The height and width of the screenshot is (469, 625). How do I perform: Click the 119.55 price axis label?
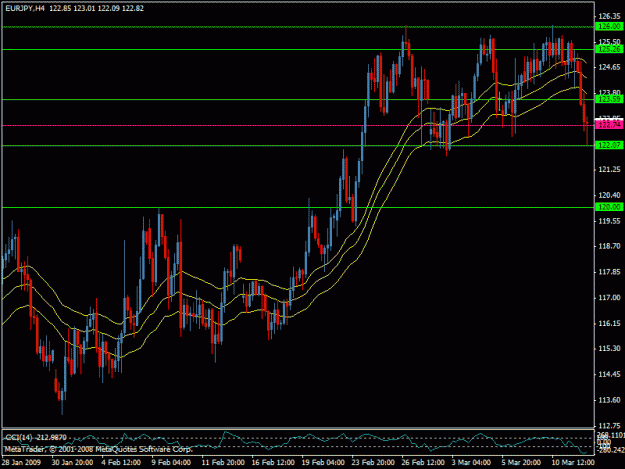pos(609,221)
